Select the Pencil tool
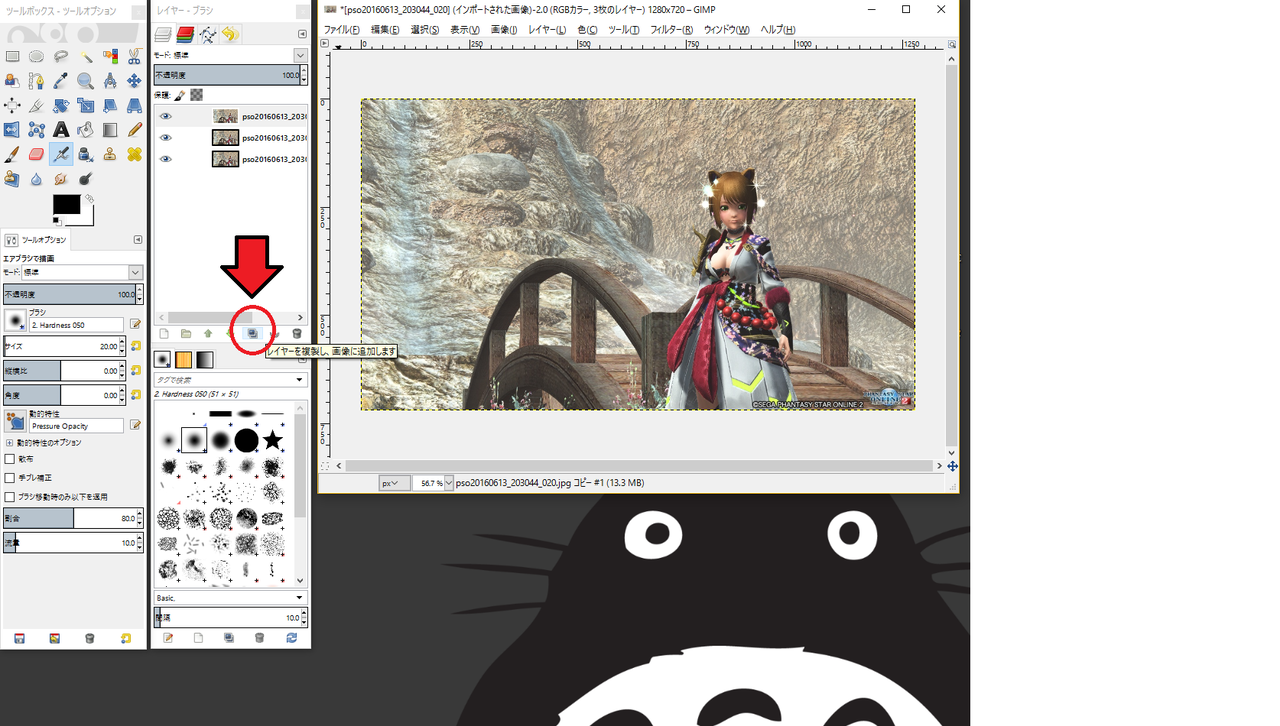 point(134,129)
